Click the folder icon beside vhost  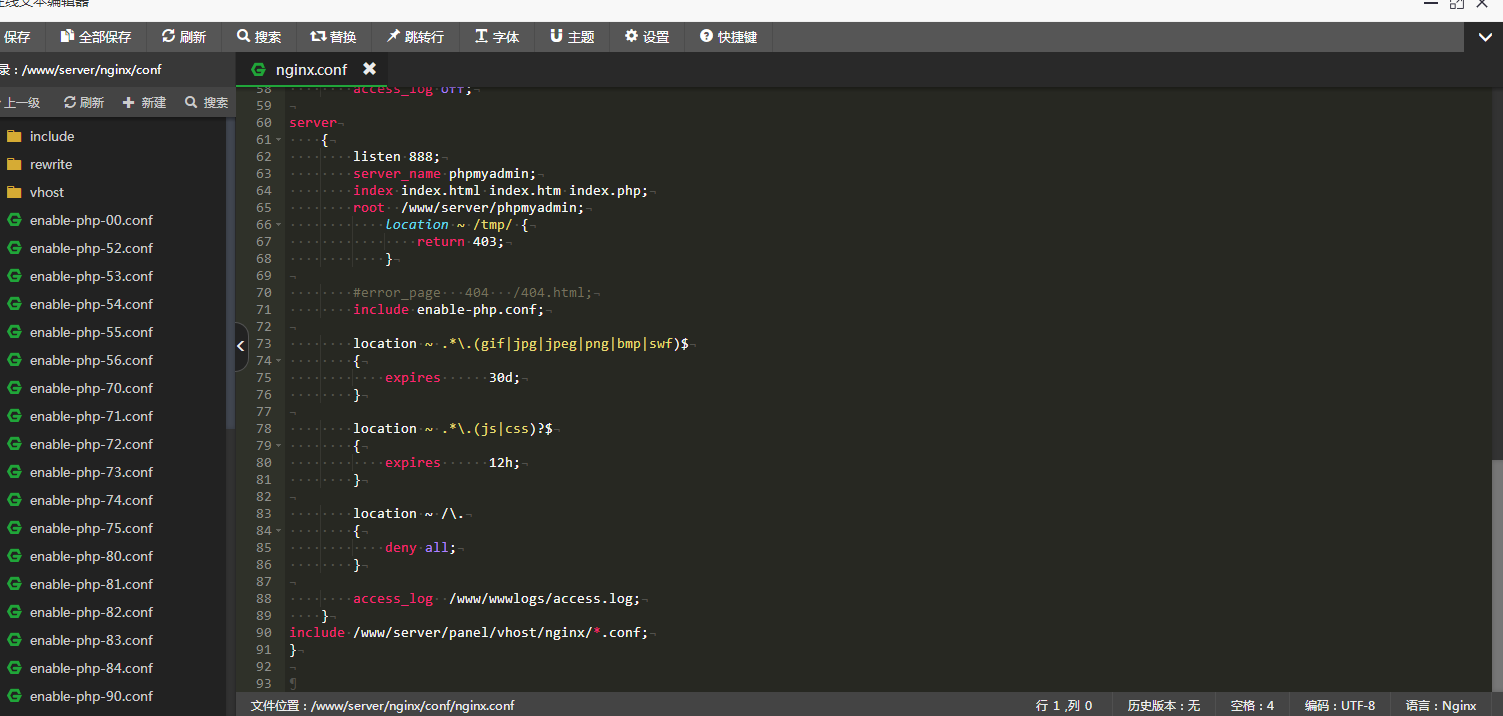tap(14, 192)
